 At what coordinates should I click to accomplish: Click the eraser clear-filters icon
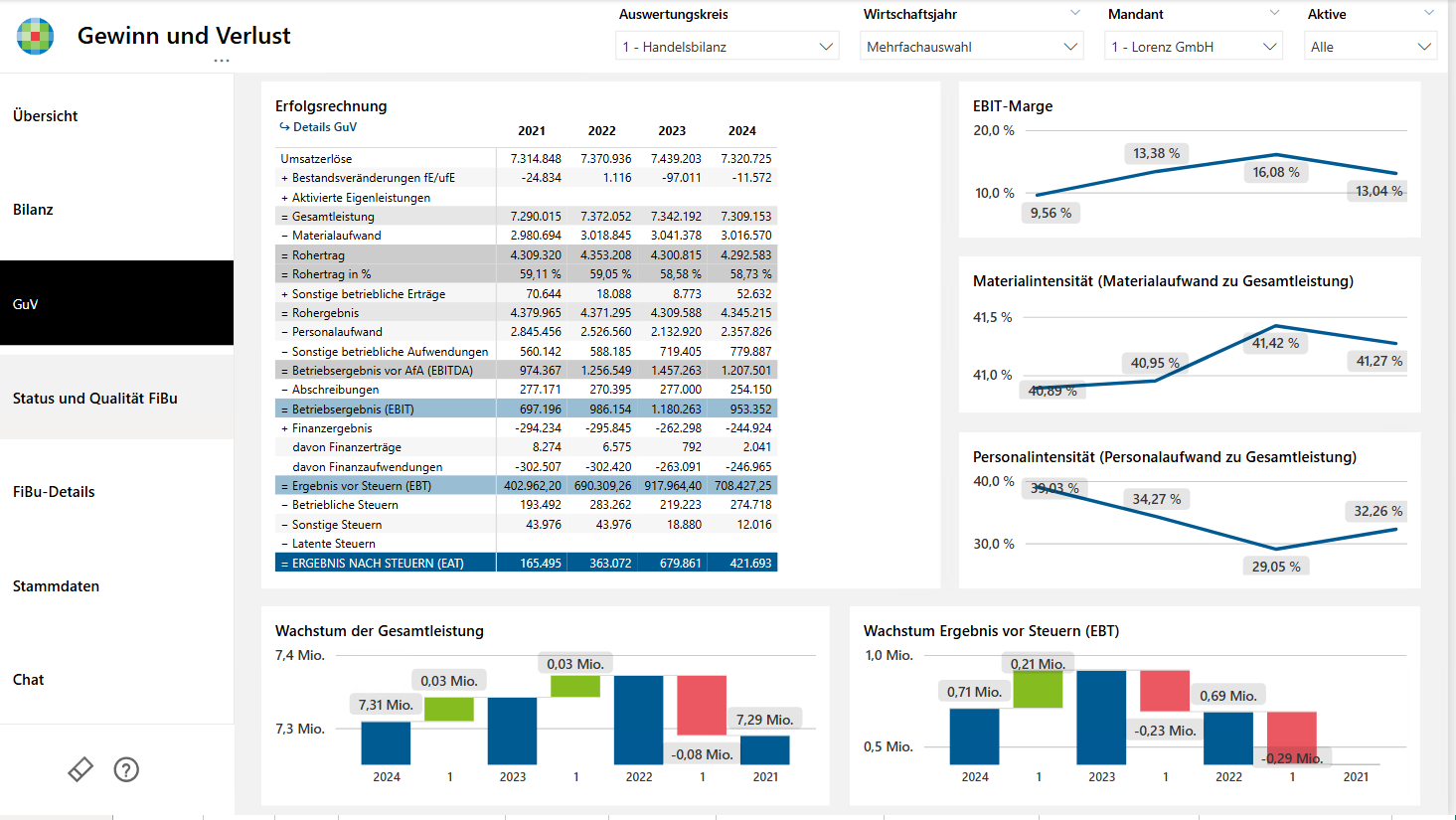pos(81,769)
